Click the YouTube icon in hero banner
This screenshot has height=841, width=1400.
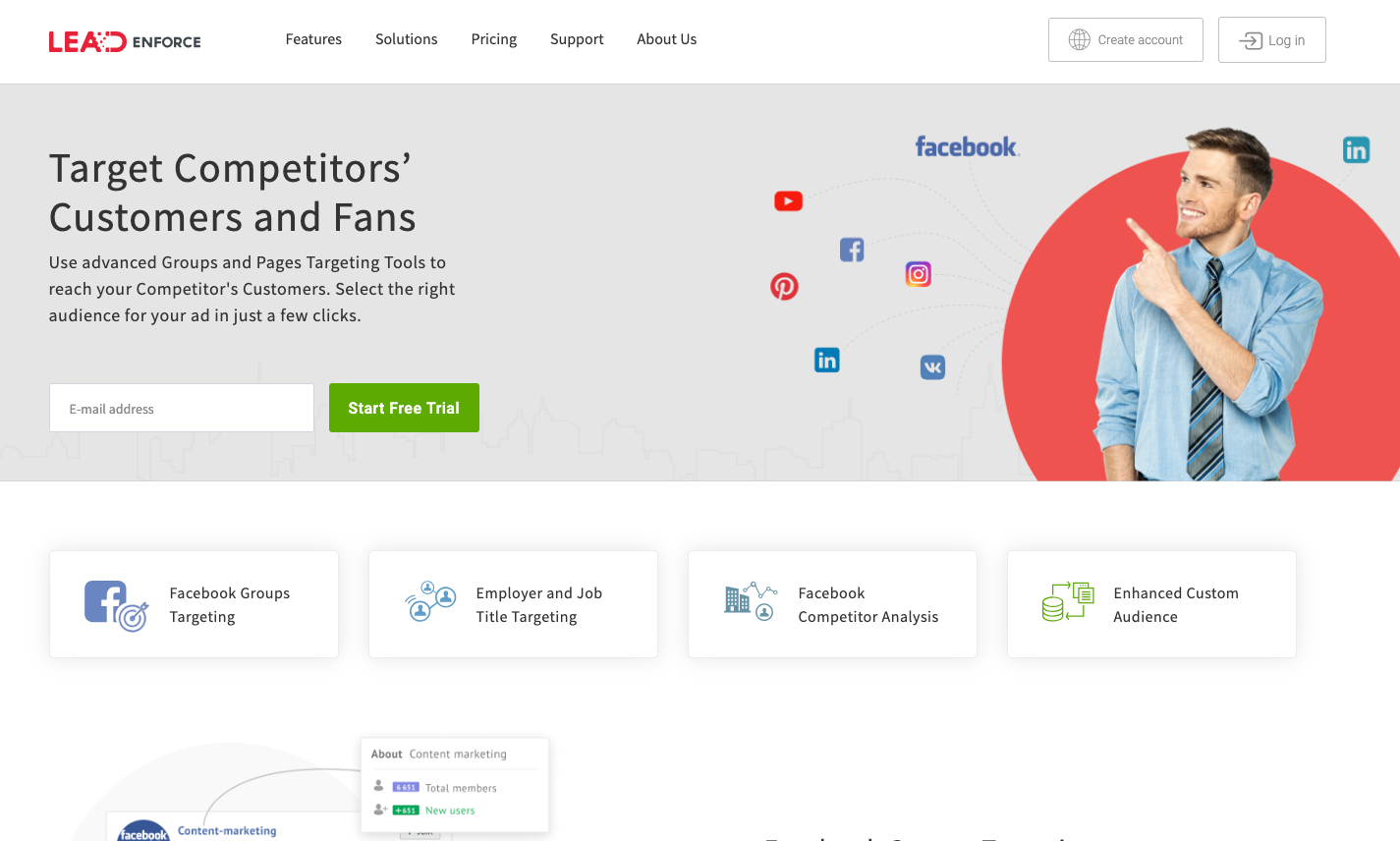click(788, 201)
